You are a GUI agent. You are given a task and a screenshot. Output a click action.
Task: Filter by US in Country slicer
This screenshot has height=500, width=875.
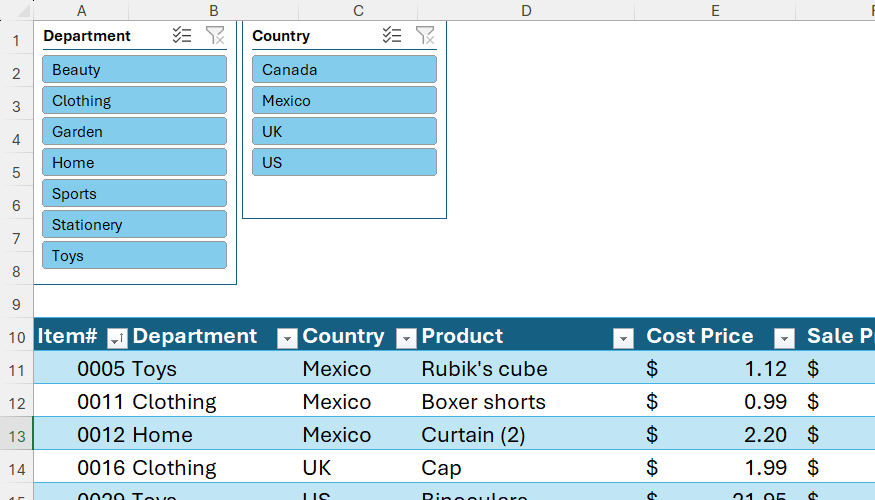point(344,162)
